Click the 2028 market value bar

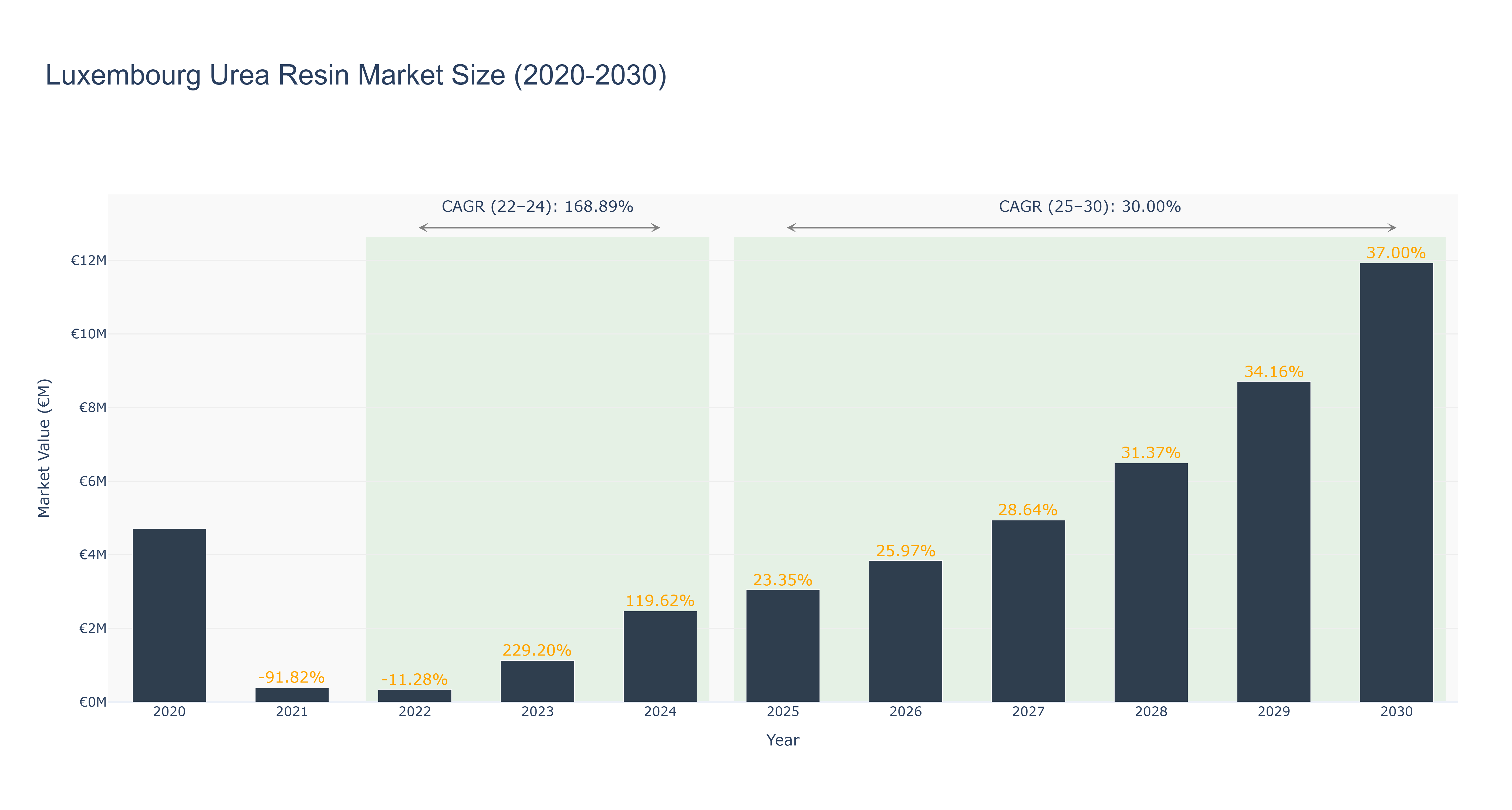click(1150, 583)
